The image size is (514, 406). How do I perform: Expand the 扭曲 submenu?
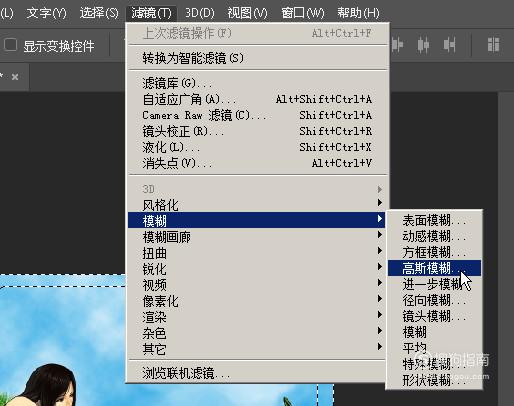pos(257,252)
